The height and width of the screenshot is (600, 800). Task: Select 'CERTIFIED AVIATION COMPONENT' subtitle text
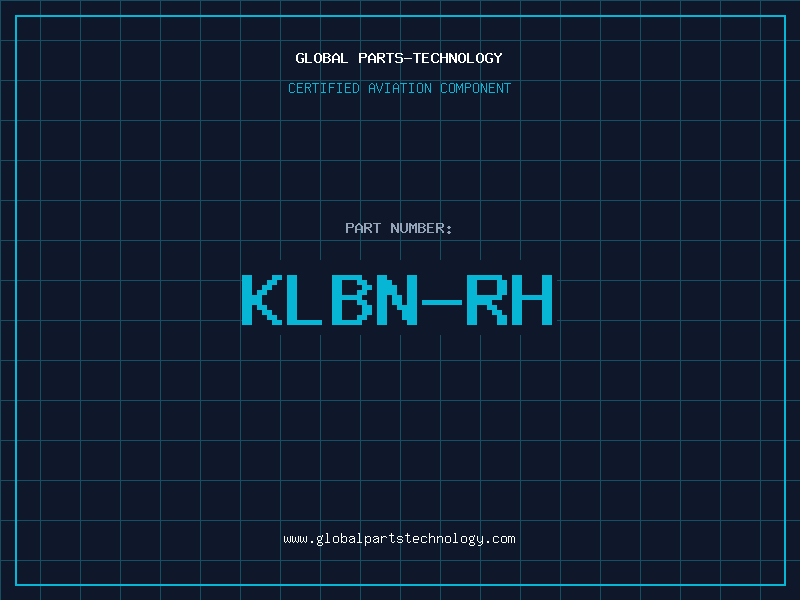399,88
